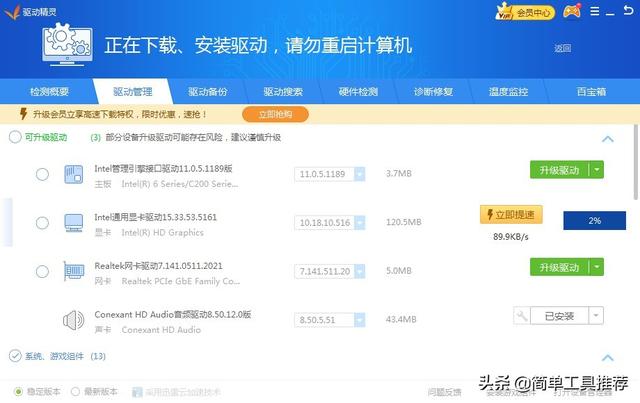Image resolution: width=640 pixels, height=403 pixels.
Task: Open the dropdown arrow beside 已安装
Action: [x=596, y=316]
